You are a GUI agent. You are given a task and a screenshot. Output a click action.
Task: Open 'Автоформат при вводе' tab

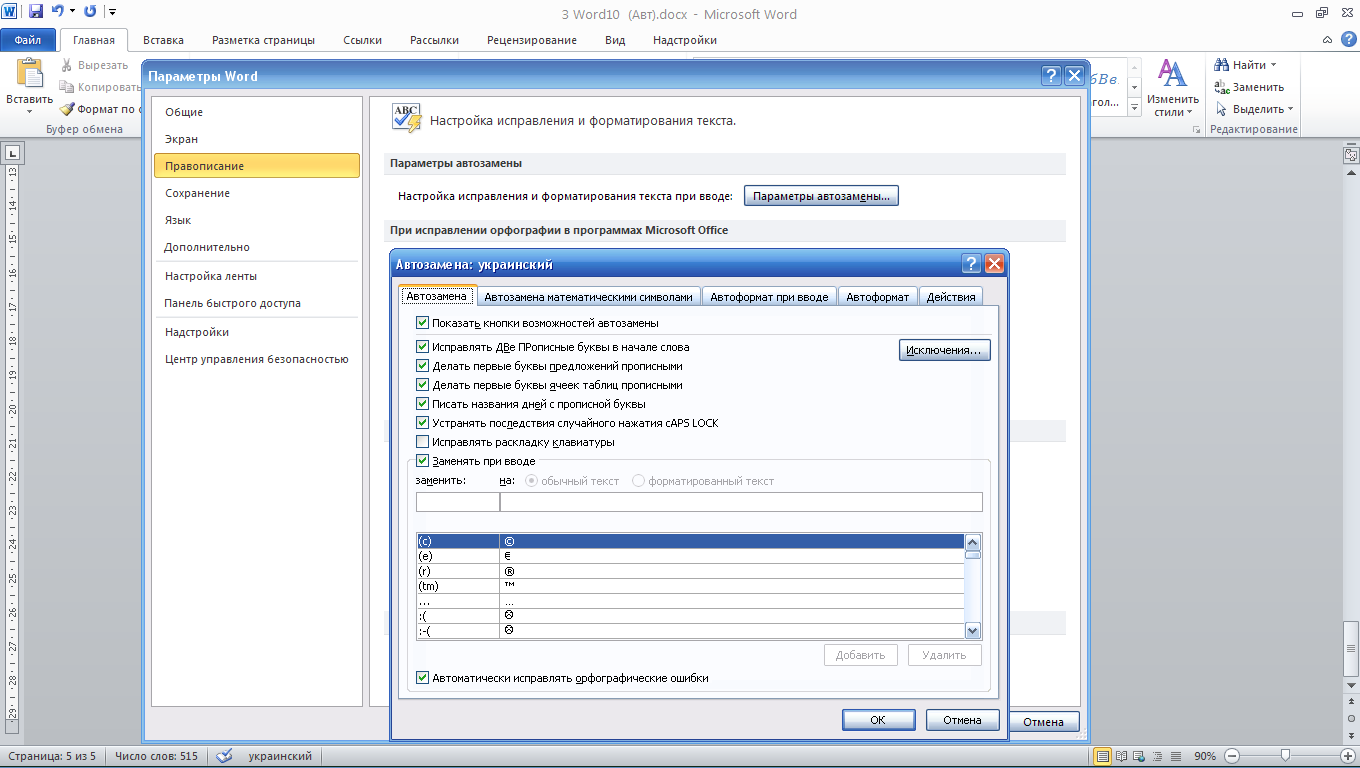[770, 297]
